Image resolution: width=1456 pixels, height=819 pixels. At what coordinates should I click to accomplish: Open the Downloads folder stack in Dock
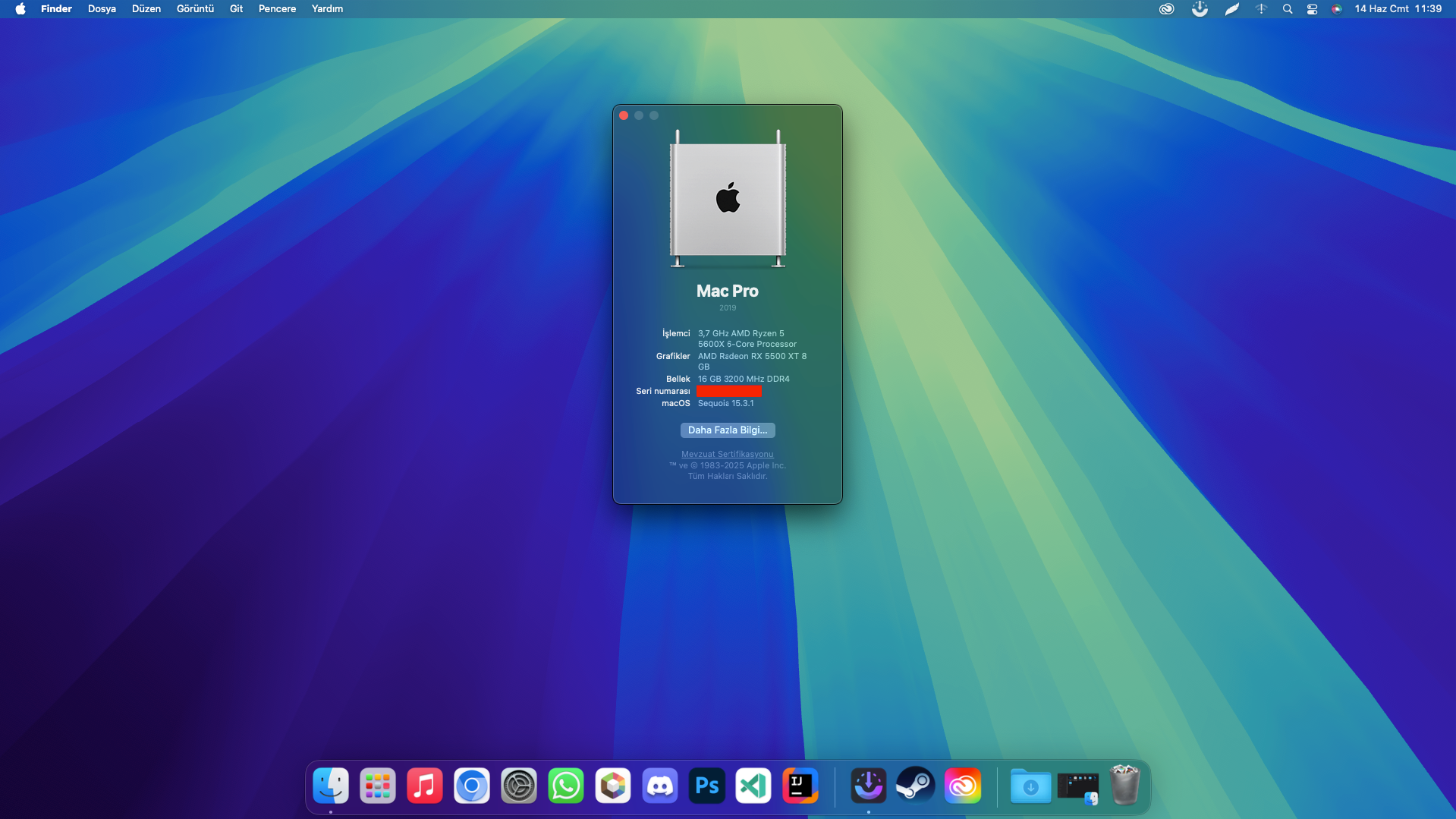pos(1030,786)
